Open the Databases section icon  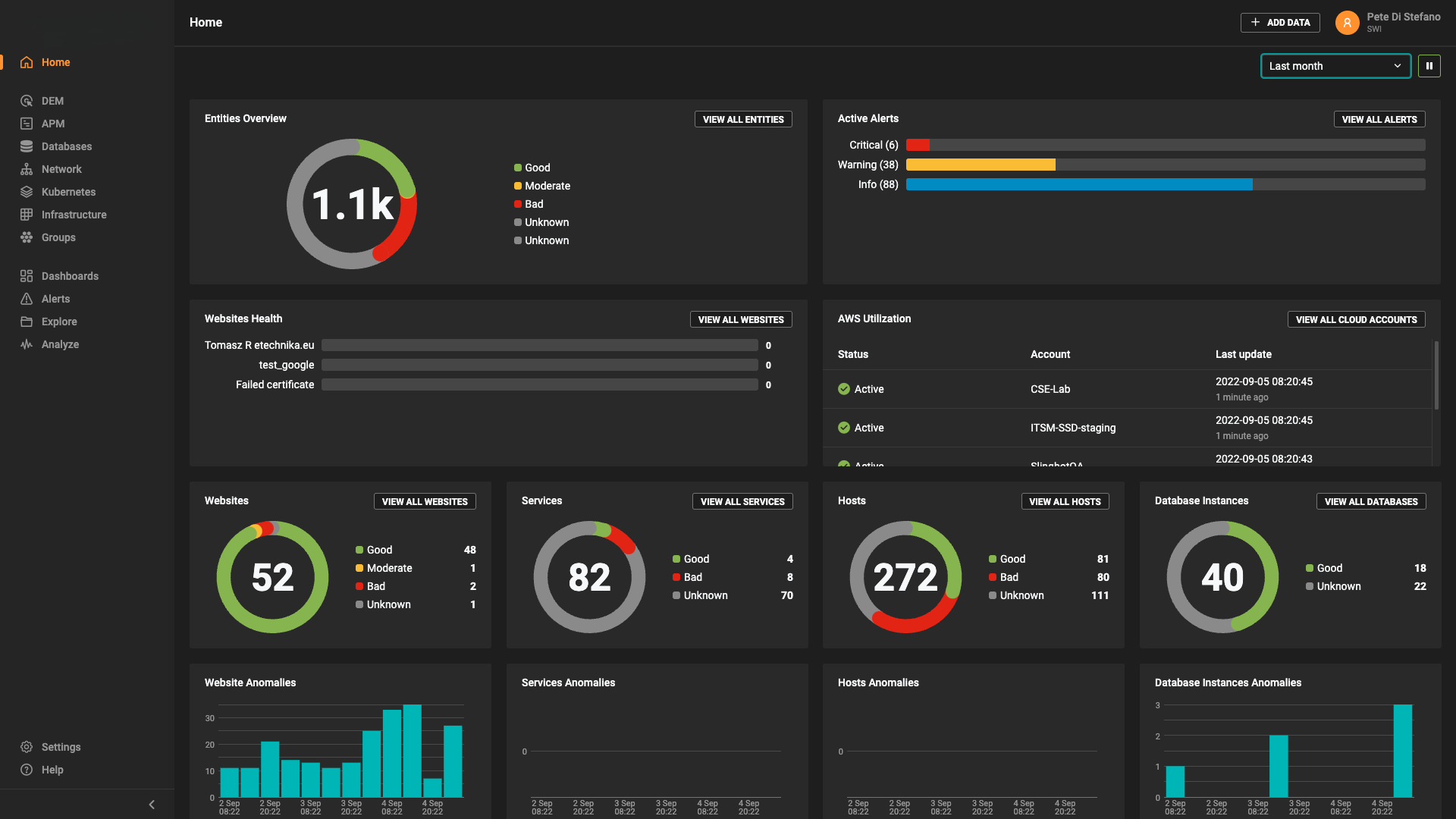[27, 146]
